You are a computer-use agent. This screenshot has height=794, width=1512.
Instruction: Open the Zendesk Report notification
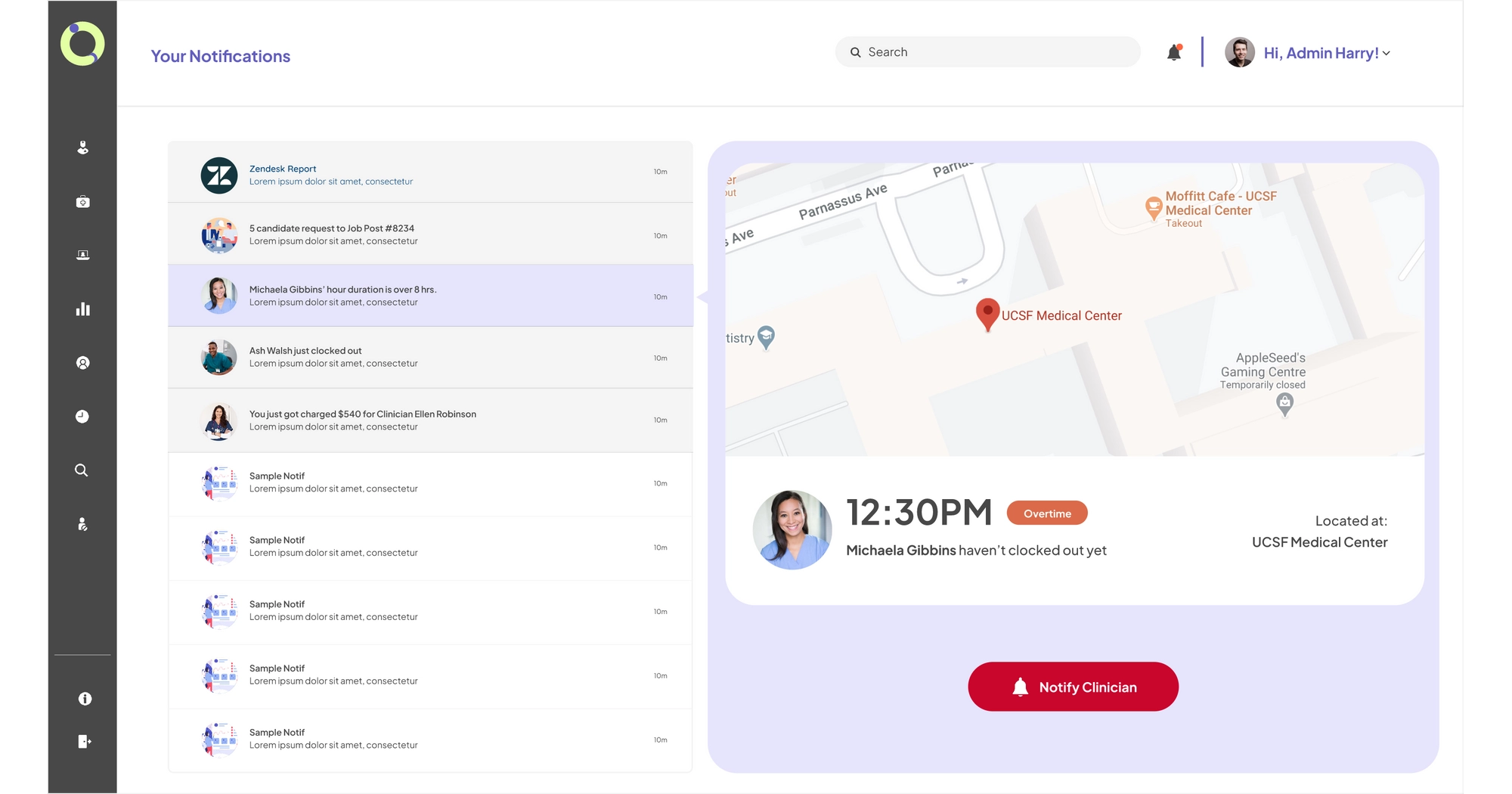point(430,175)
